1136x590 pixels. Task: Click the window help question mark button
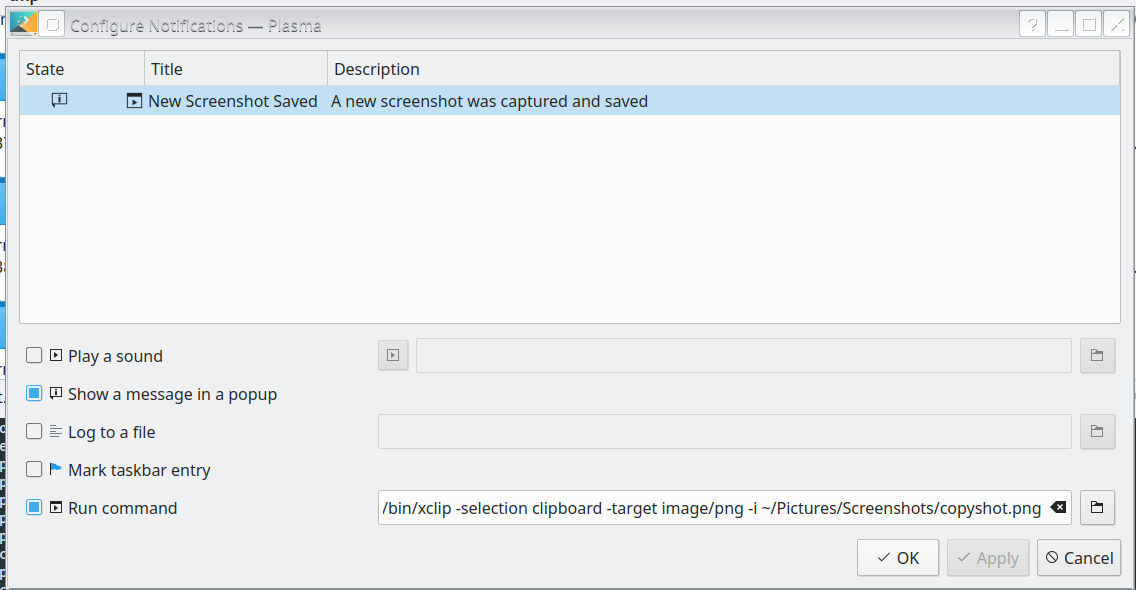tap(1033, 24)
